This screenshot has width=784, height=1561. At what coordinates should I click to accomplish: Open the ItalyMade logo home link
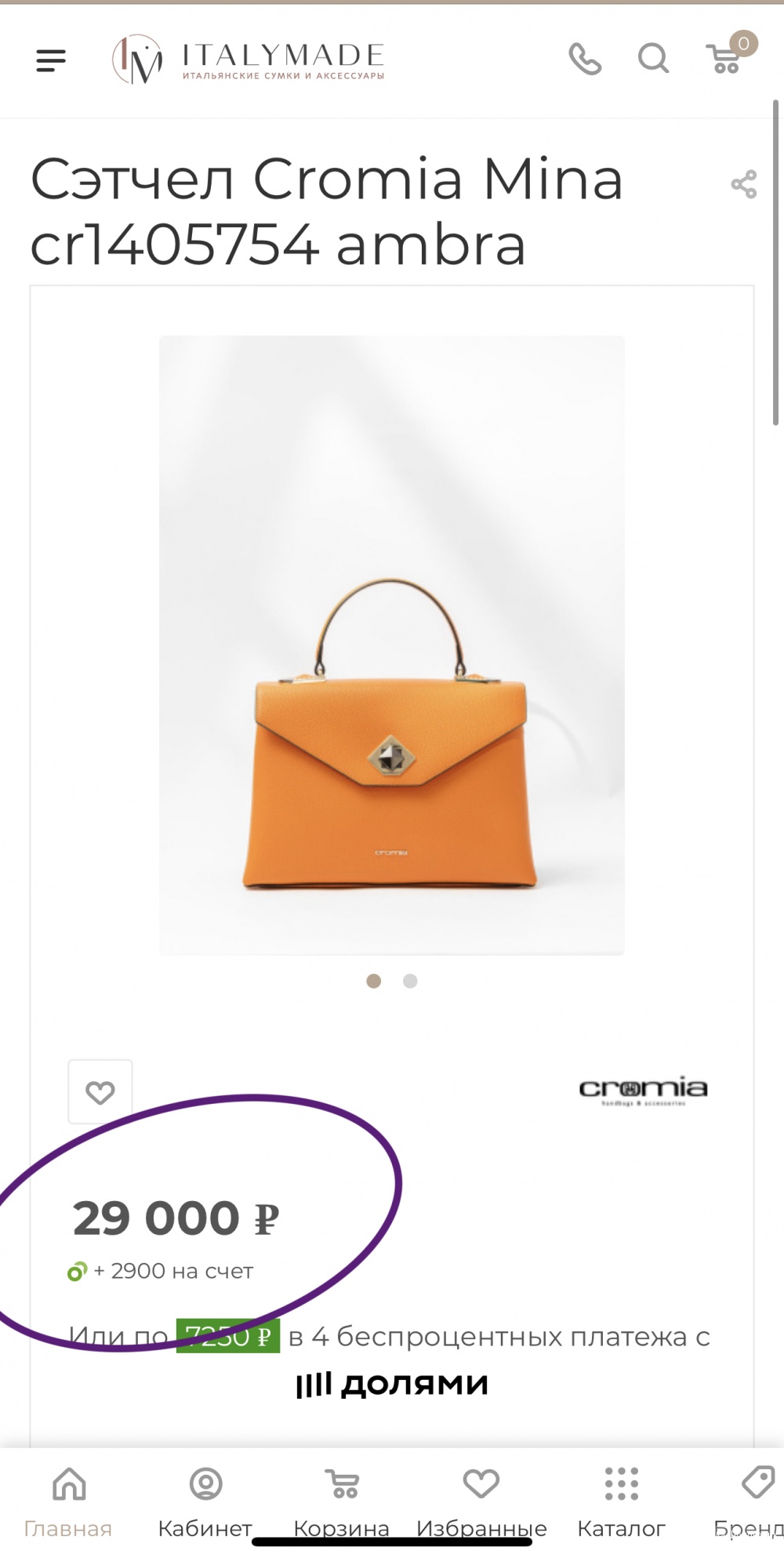pos(249,59)
